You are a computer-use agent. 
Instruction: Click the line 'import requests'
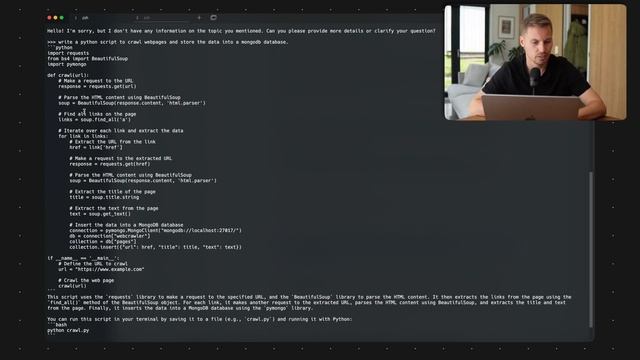[x=68, y=53]
